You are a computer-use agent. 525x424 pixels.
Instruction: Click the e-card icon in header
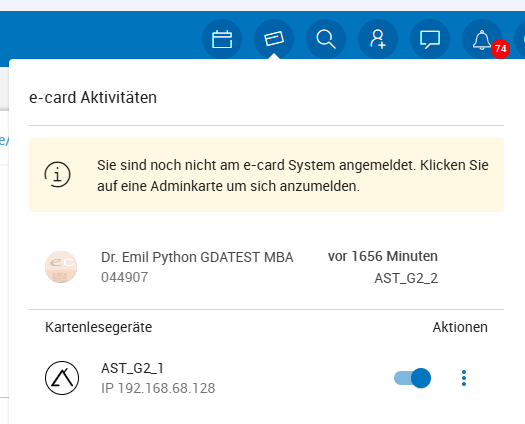coord(274,39)
